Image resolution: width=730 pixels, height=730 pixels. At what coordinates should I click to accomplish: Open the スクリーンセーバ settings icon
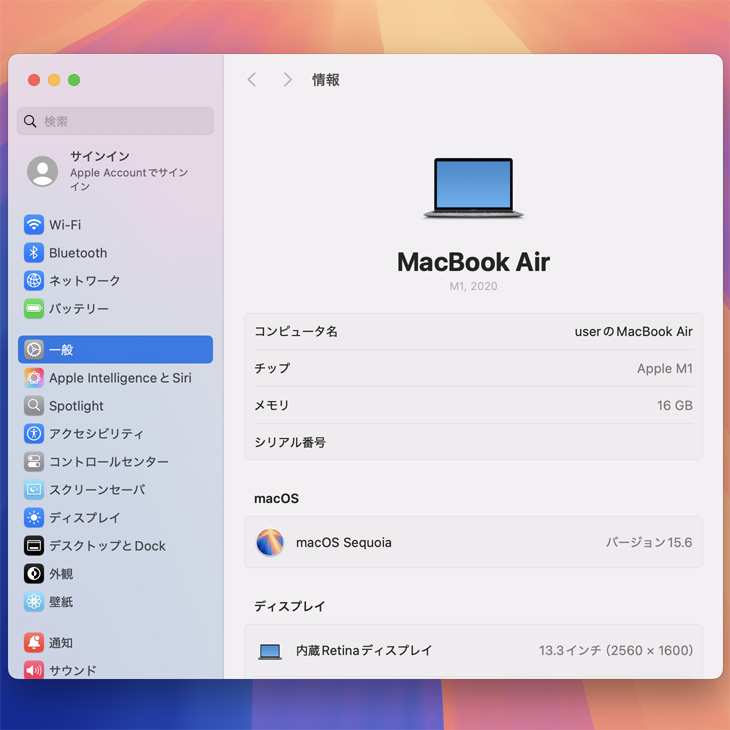(34, 490)
